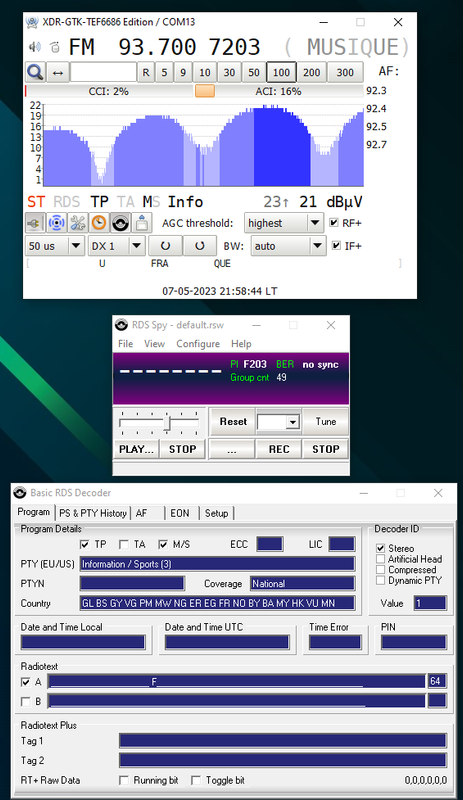The height and width of the screenshot is (800, 463).
Task: Enable the Artificial Head checkbox
Action: click(380, 559)
